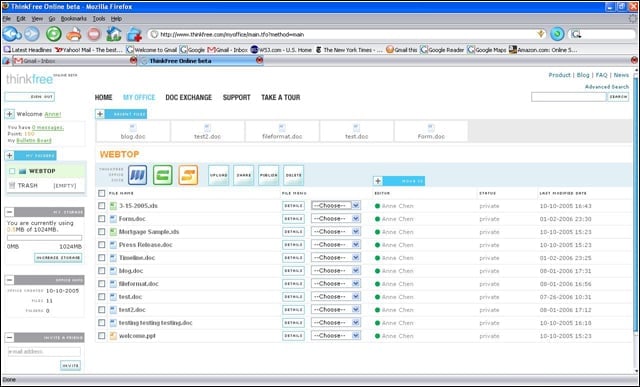Expand the Recent Files plus toggle
640x387 pixels.
[x=100, y=114]
